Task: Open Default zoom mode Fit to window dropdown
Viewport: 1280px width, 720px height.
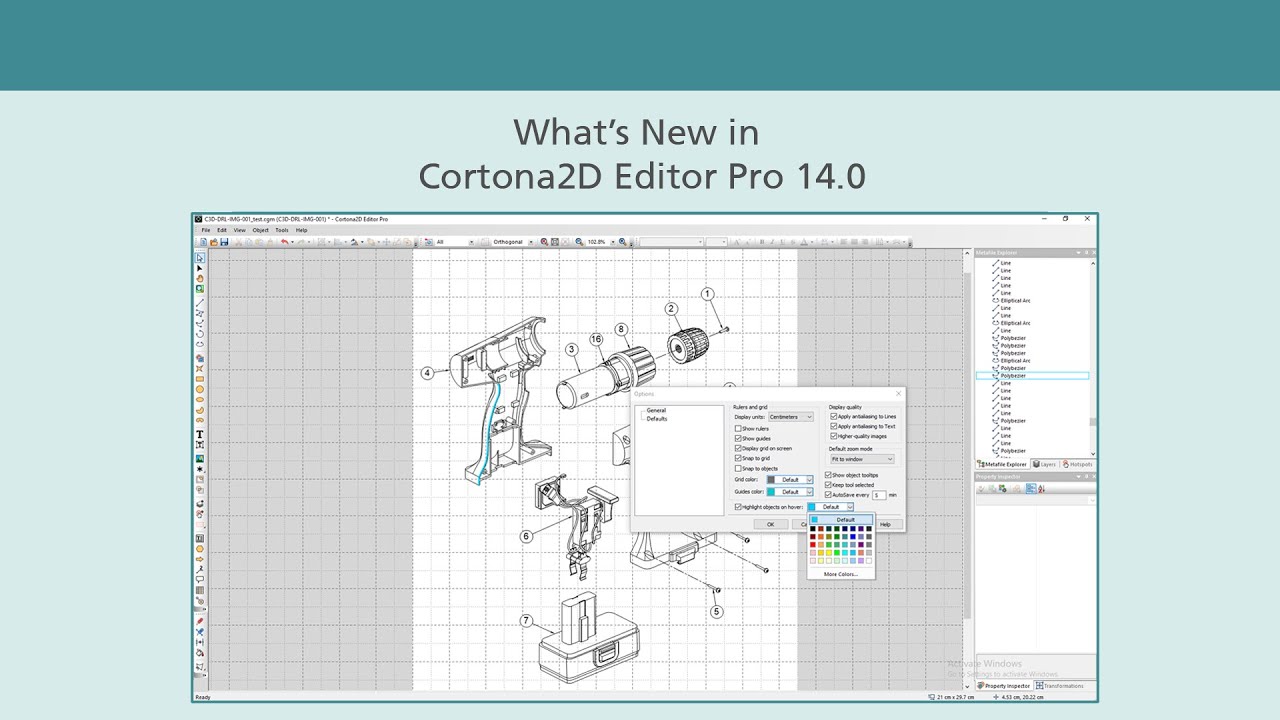Action: coord(862,459)
